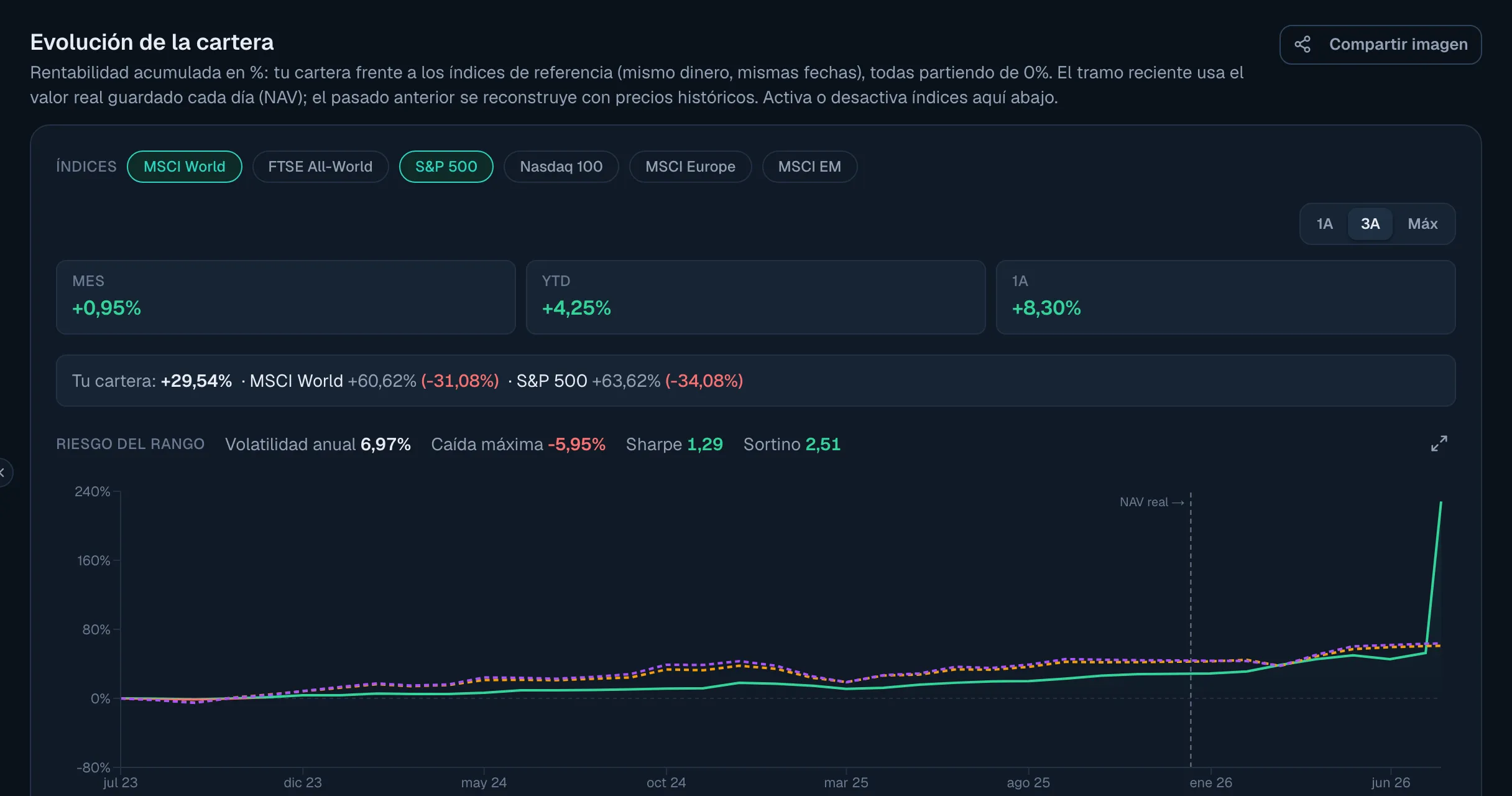Click the mar 25 axis label
The image size is (1512, 796).
[846, 782]
